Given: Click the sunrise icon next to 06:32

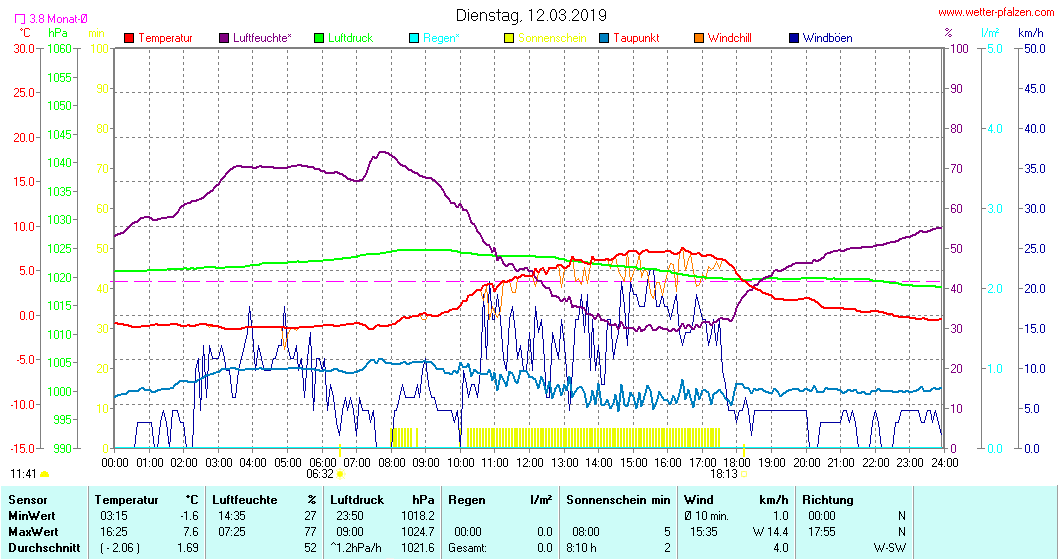Looking at the screenshot, I should [x=340, y=474].
